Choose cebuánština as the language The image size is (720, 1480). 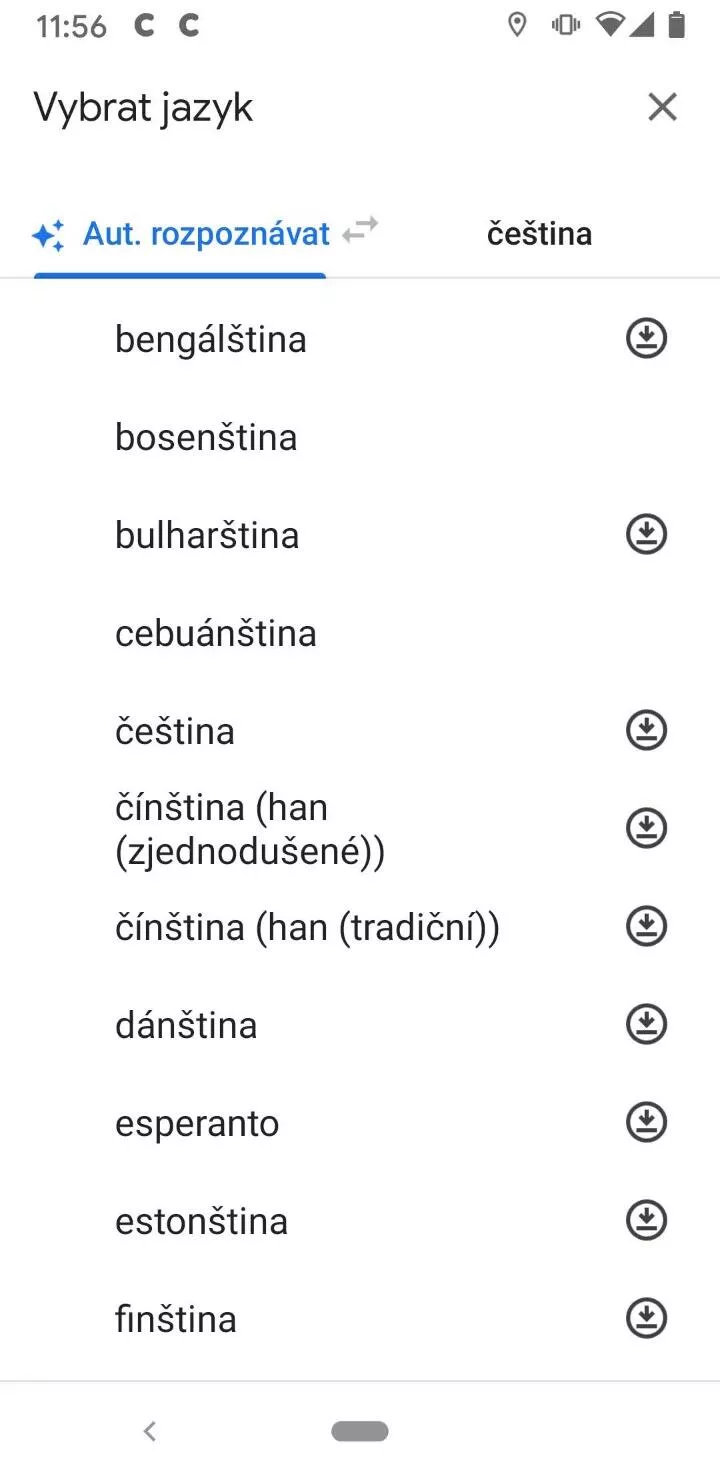tap(216, 633)
